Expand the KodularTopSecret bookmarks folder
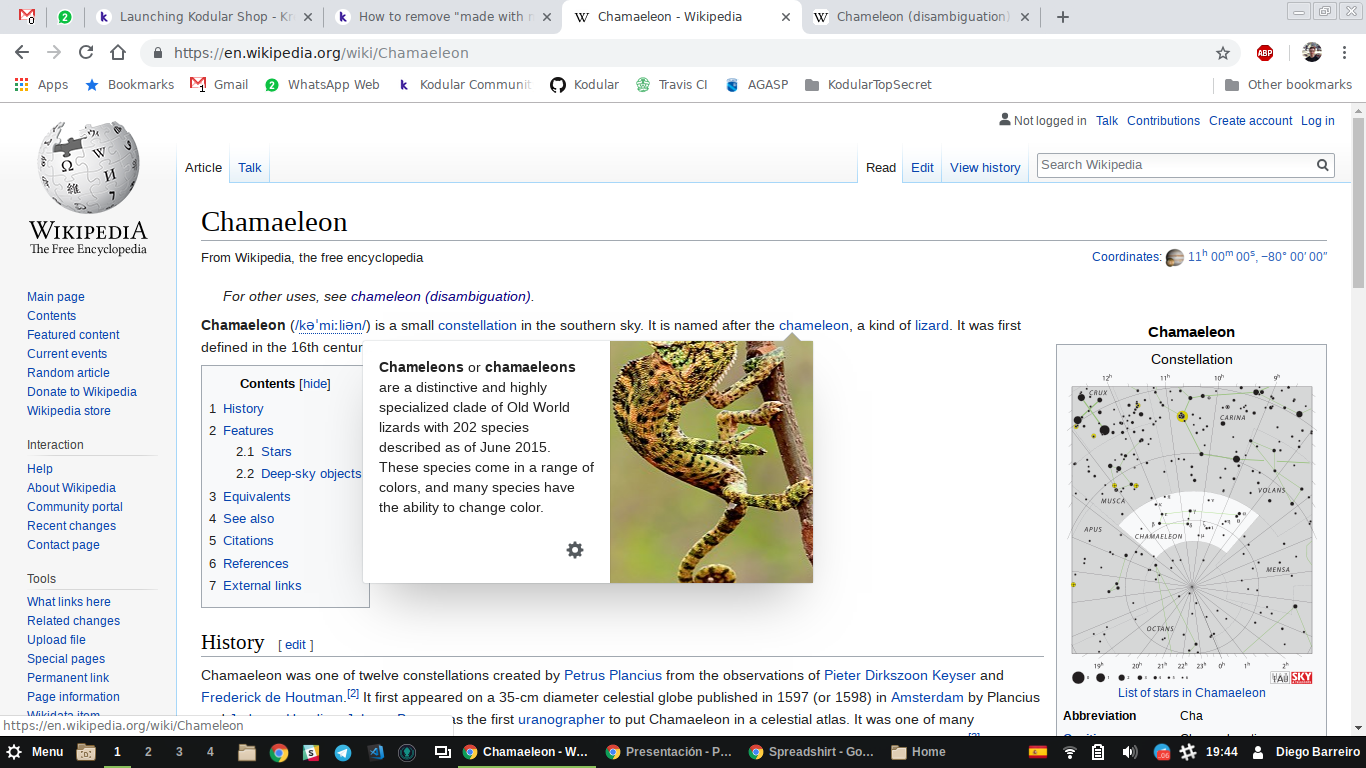Image resolution: width=1366 pixels, height=768 pixels. 868,85
